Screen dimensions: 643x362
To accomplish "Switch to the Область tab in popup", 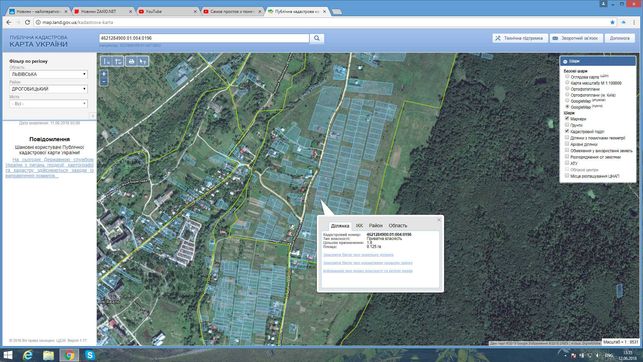I will [398, 225].
